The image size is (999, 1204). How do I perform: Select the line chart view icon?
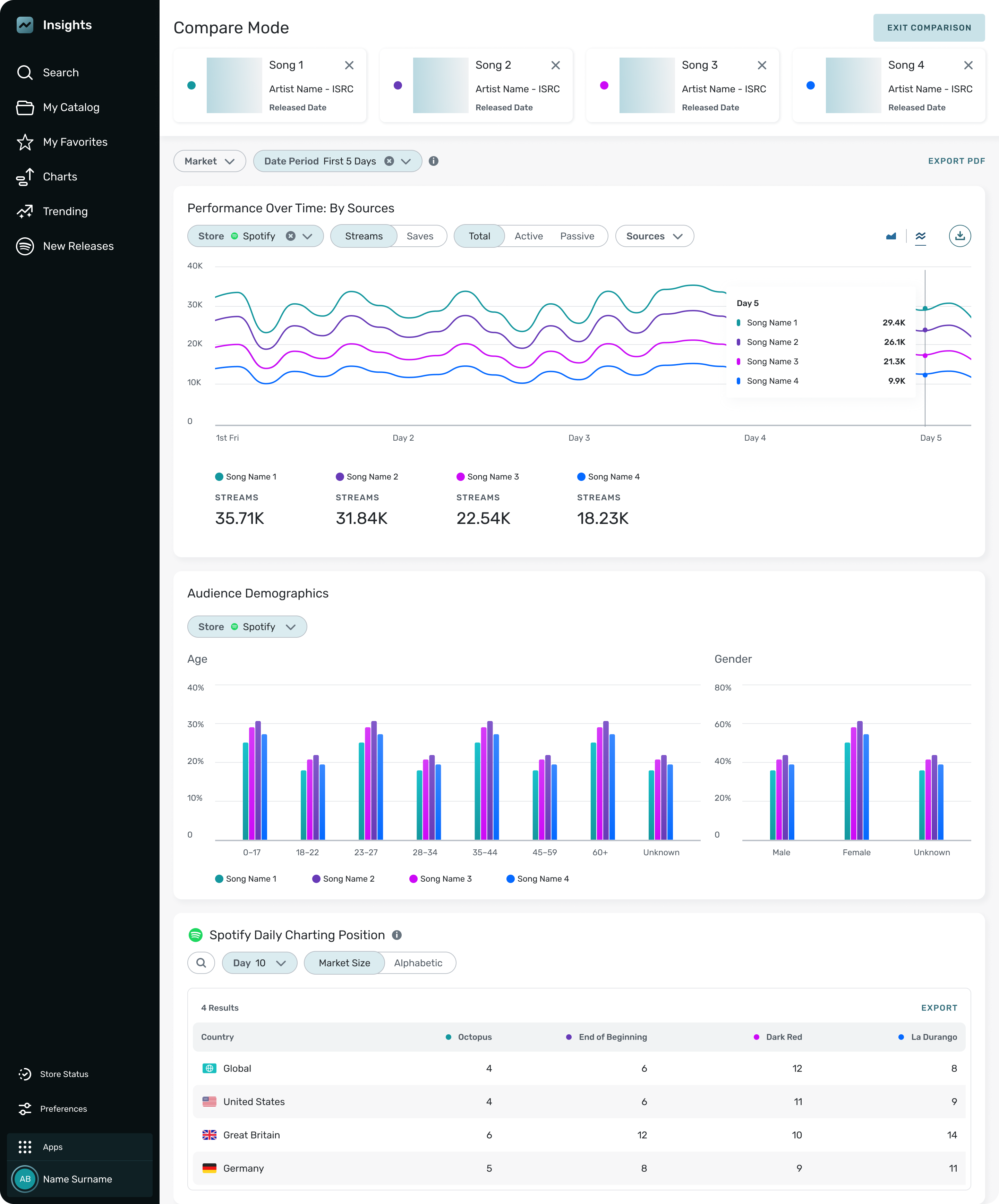[921, 236]
